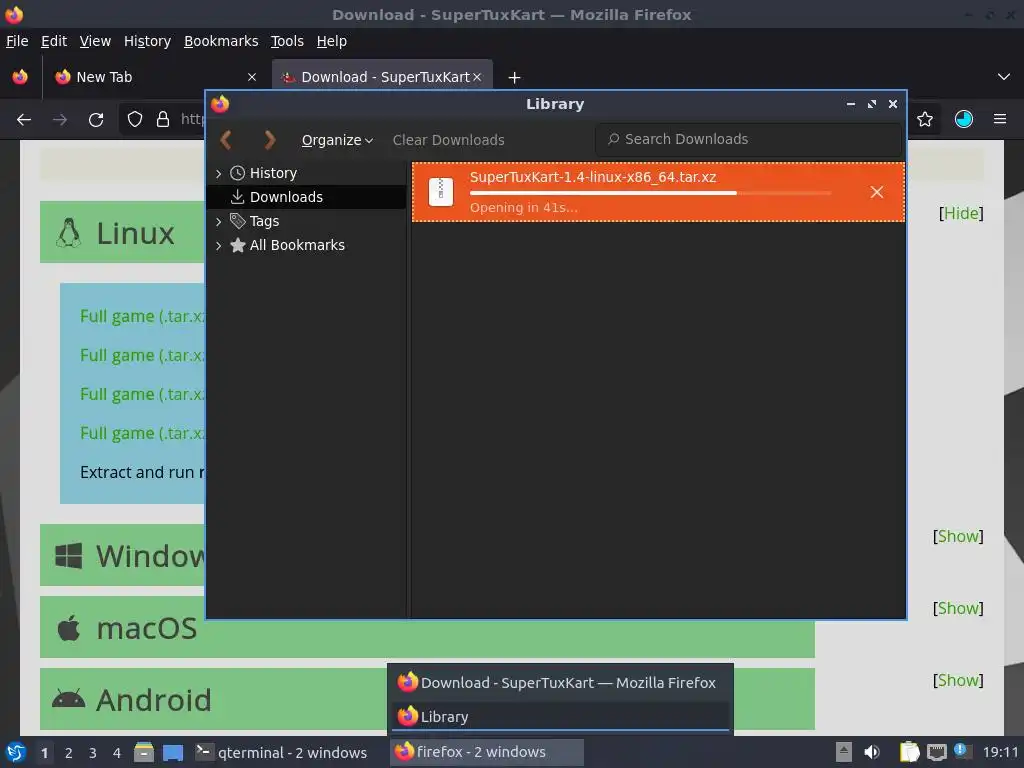Show the Windows download section
The height and width of the screenshot is (768, 1024).
pos(958,536)
